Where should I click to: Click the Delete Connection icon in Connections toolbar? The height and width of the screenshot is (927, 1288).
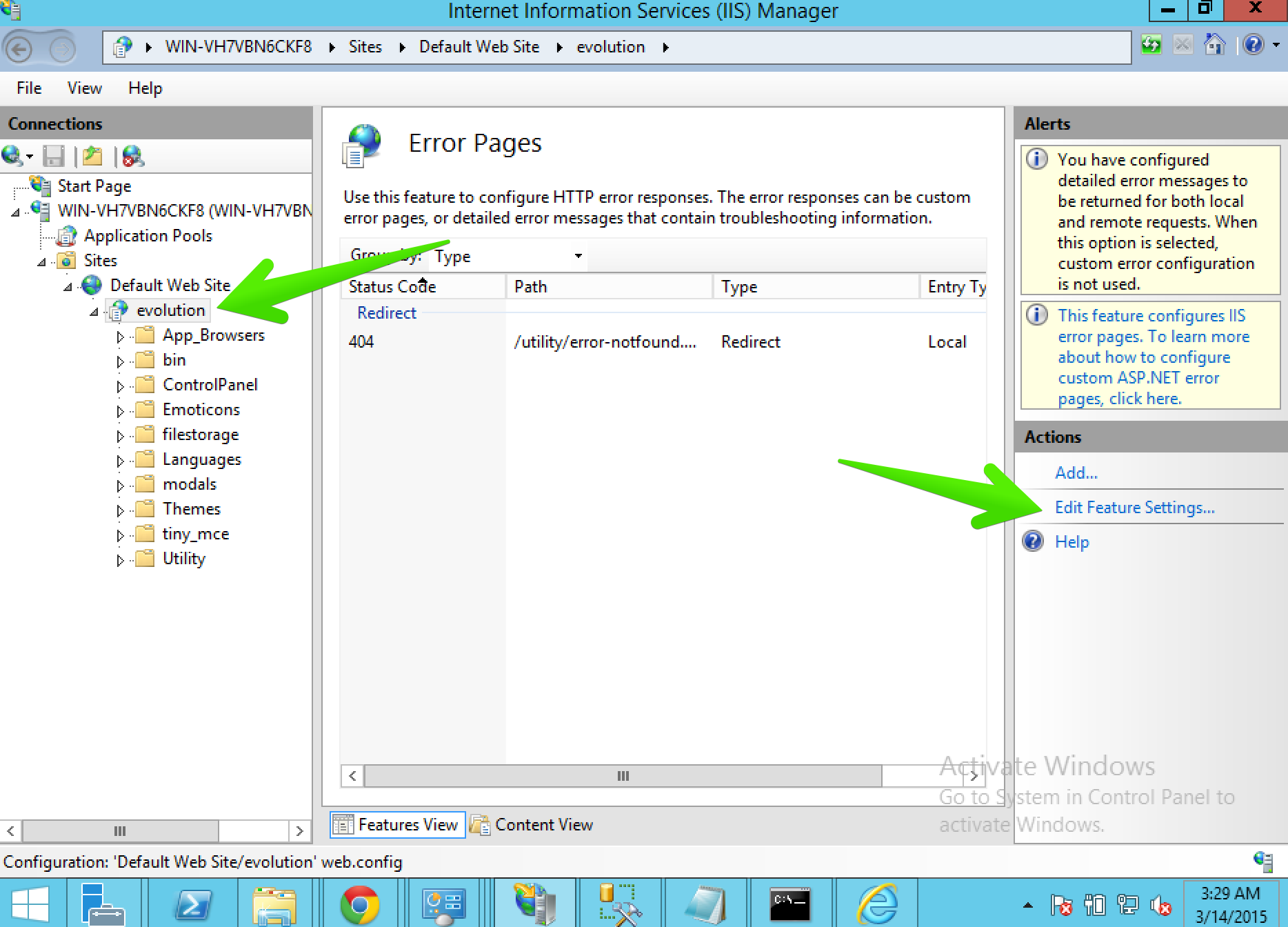[x=132, y=157]
